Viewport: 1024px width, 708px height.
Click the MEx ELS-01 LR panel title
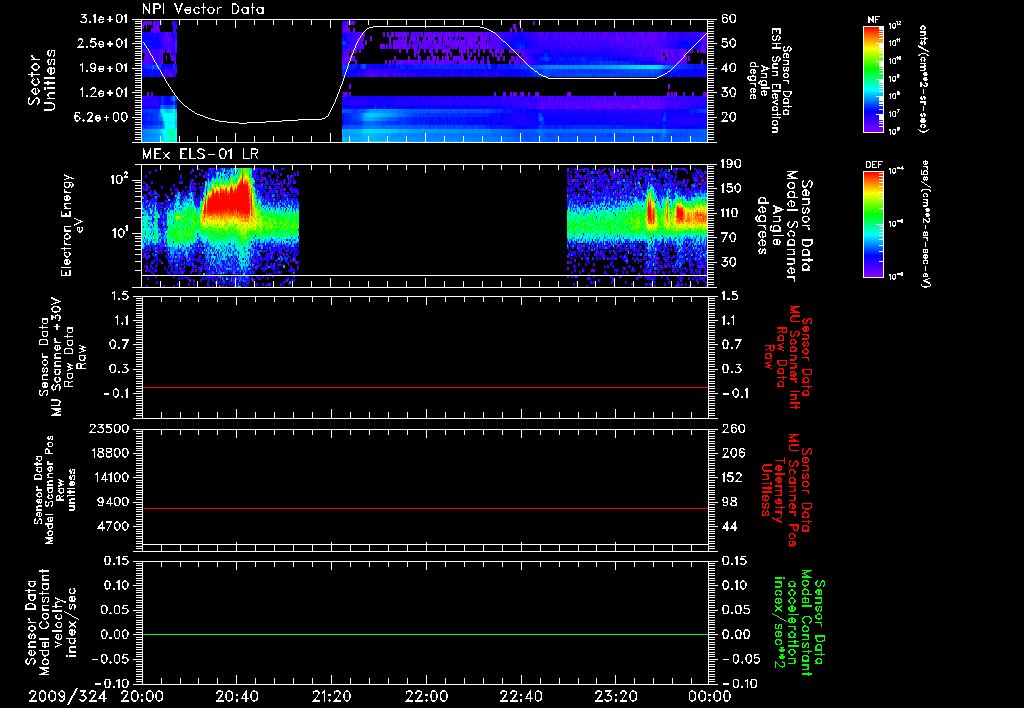tap(200, 154)
